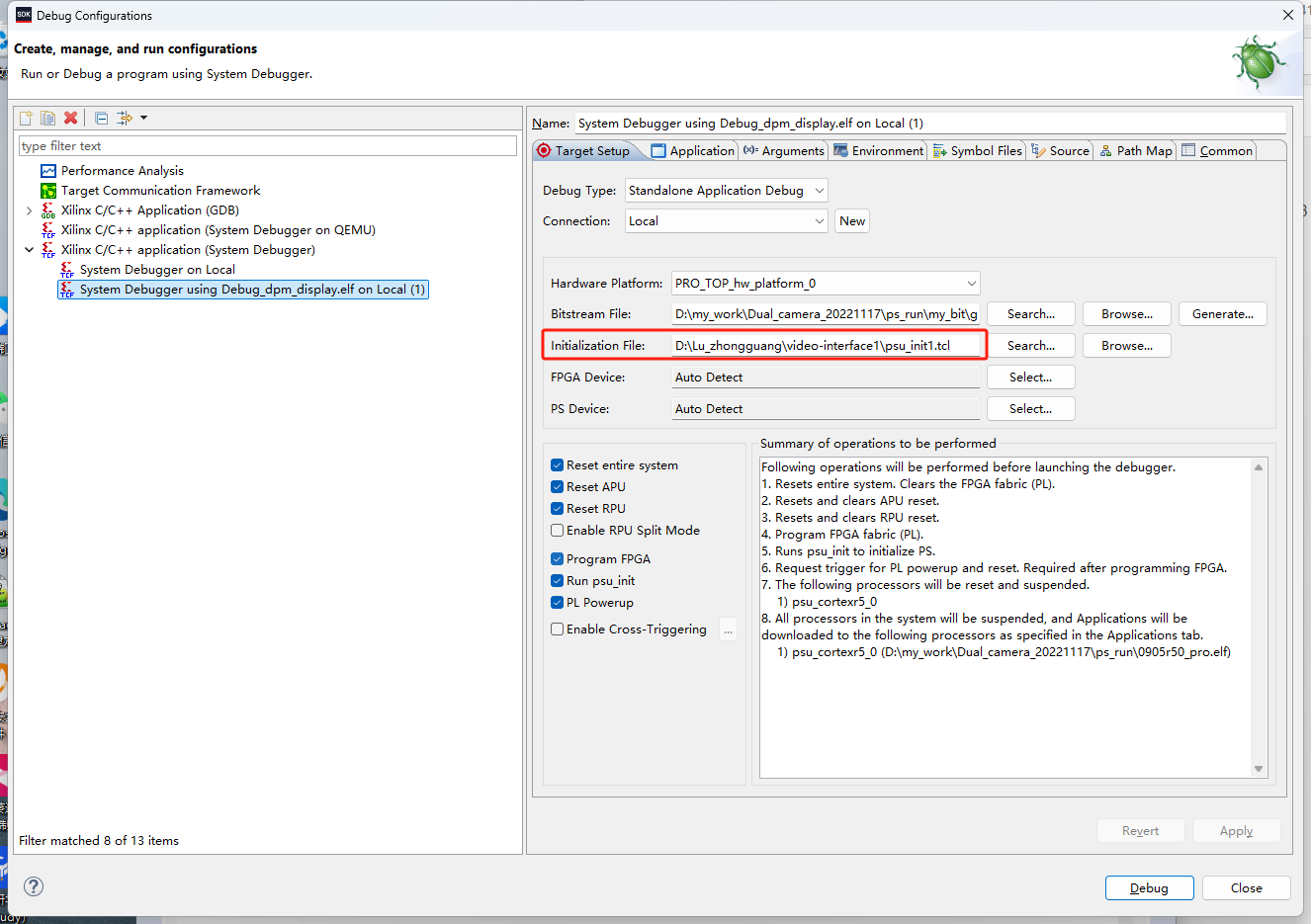
Task: Collapse Xilinx C/C++ application (System Debugger) node
Action: (x=29, y=250)
